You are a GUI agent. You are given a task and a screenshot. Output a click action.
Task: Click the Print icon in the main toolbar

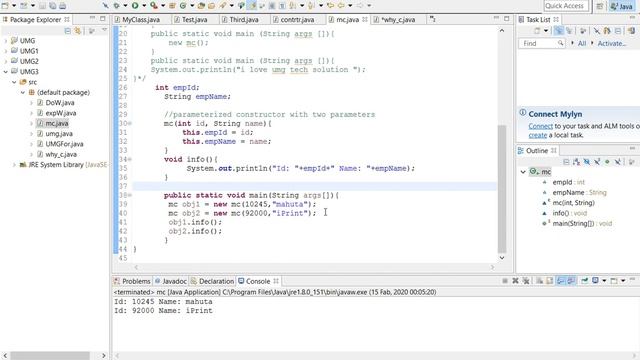(62, 6)
